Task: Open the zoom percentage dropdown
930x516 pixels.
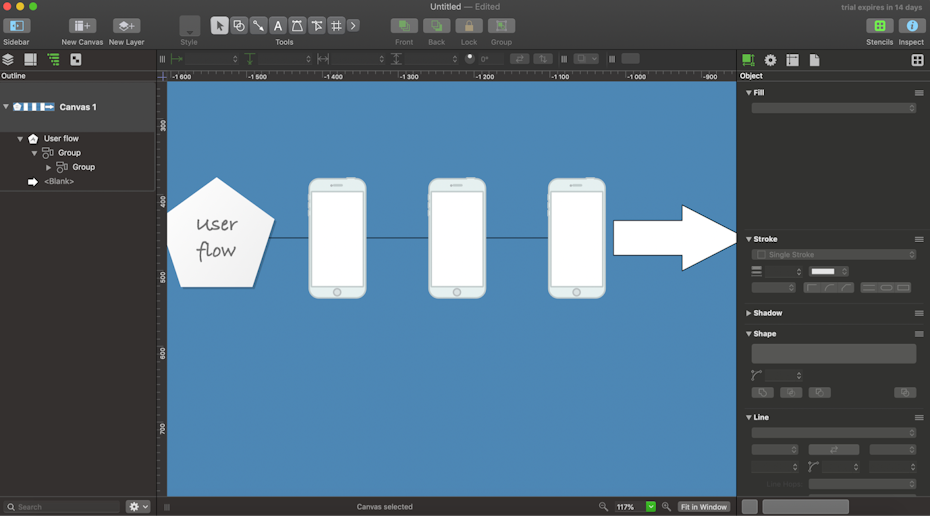Action: tap(651, 507)
